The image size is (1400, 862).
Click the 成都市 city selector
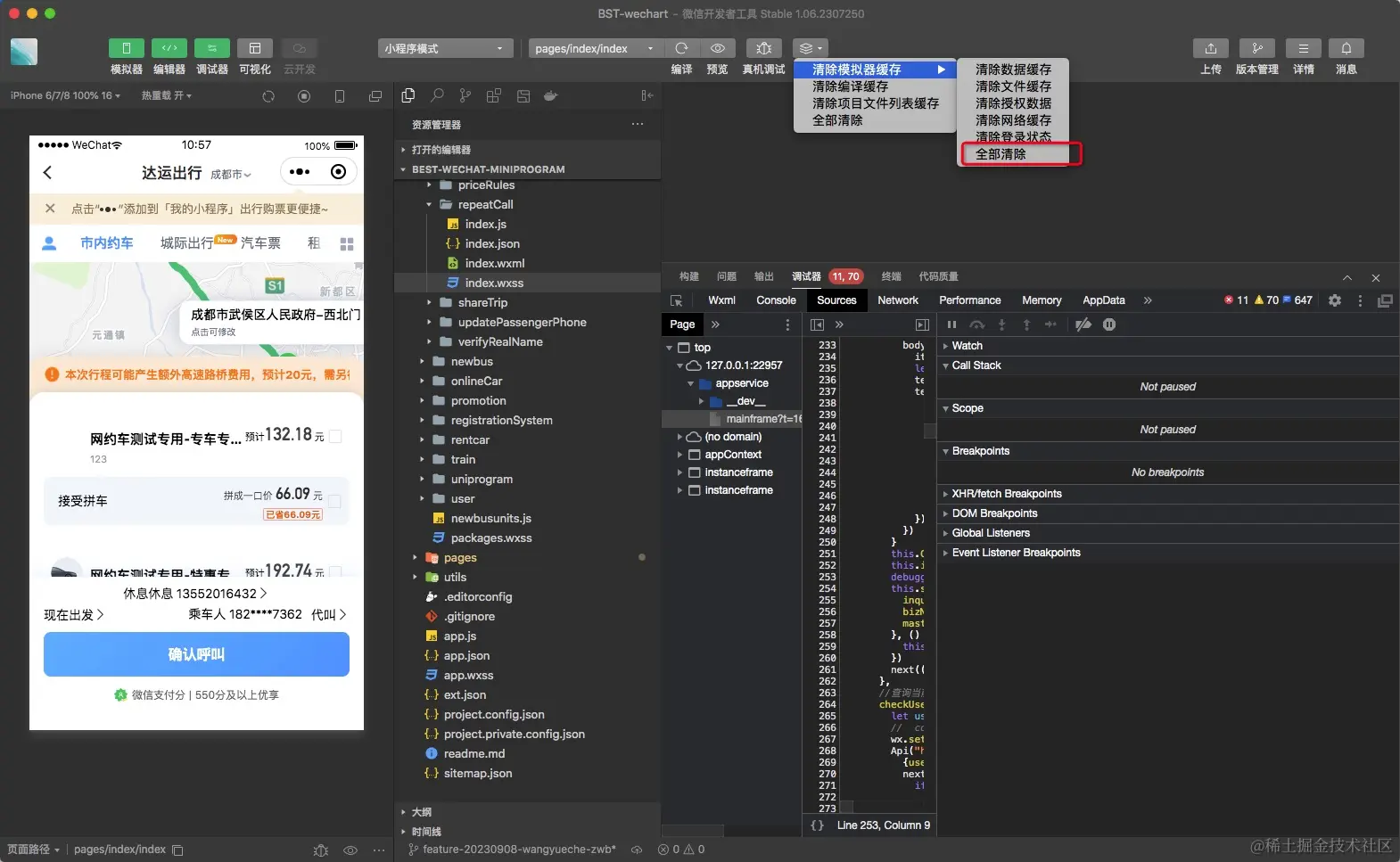231,174
